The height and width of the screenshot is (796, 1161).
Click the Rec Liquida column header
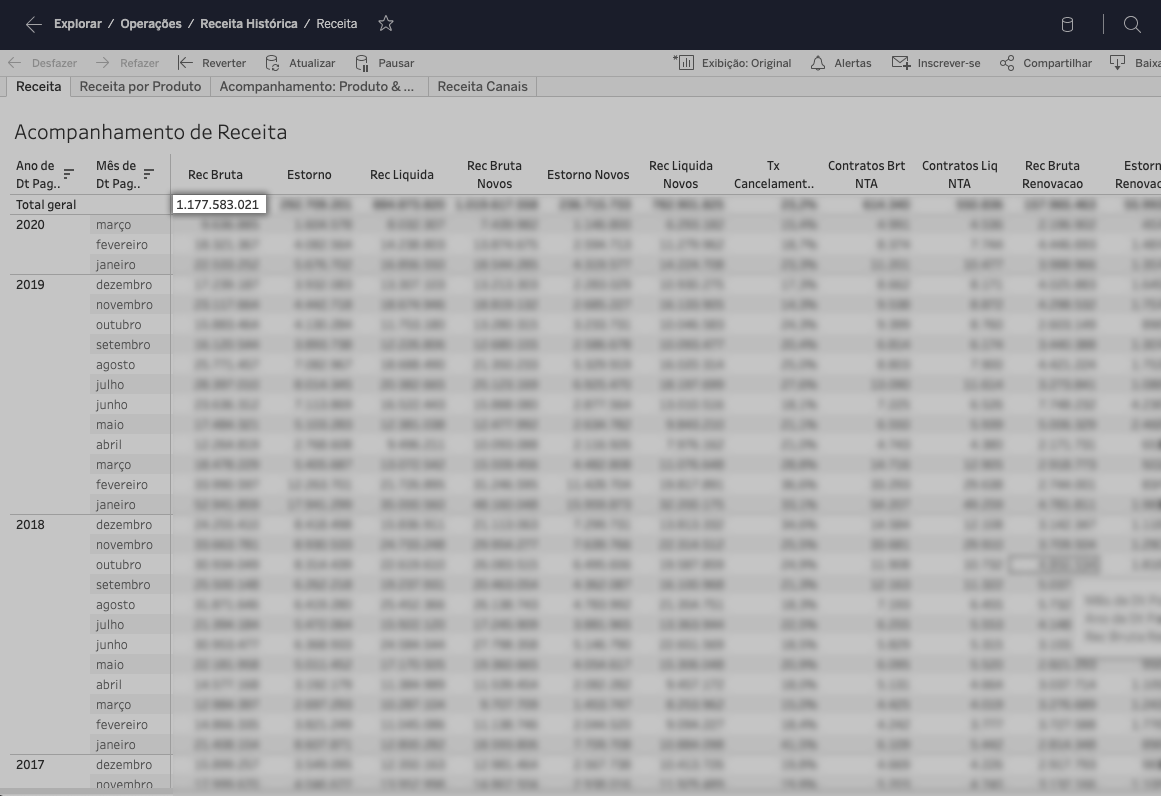402,175
